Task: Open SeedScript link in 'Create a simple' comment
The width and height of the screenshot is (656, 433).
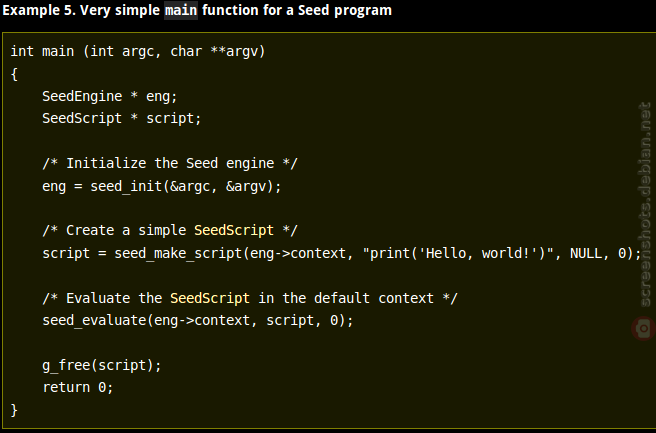Action: tap(234, 231)
